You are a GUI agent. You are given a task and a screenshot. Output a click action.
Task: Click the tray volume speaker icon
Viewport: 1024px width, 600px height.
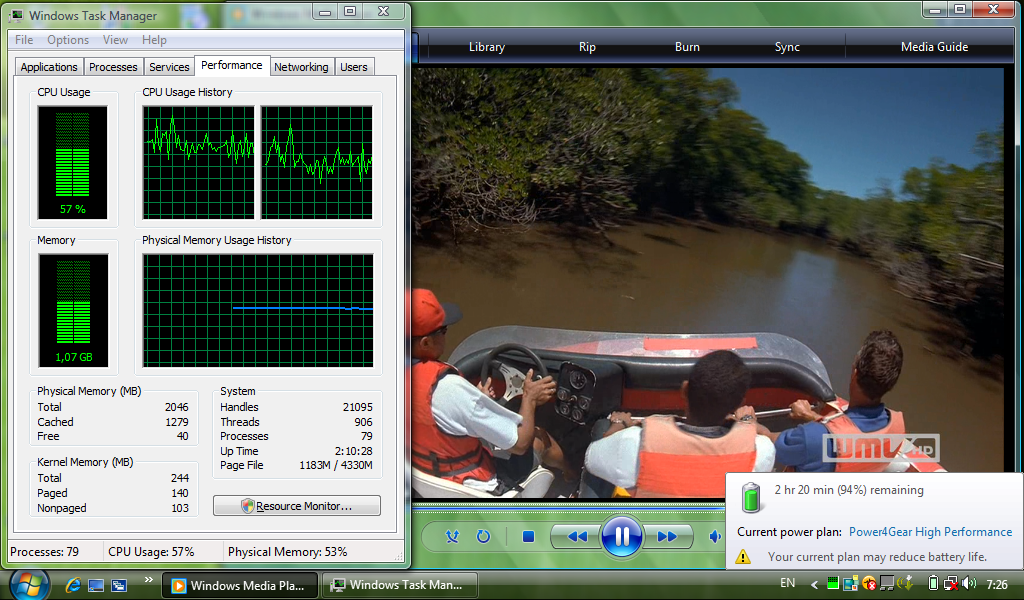(x=968, y=583)
